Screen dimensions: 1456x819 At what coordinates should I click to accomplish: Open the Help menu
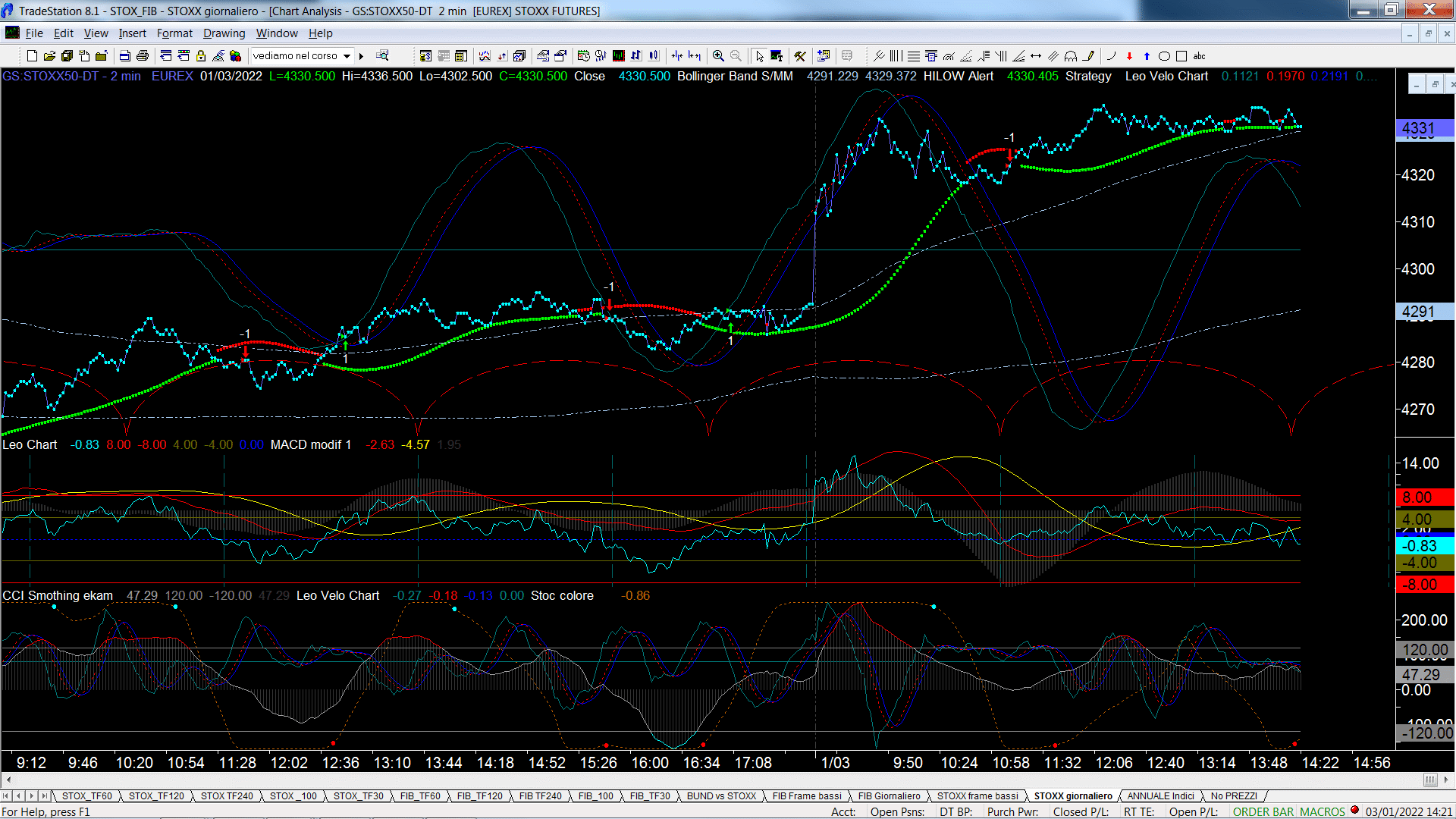(320, 33)
